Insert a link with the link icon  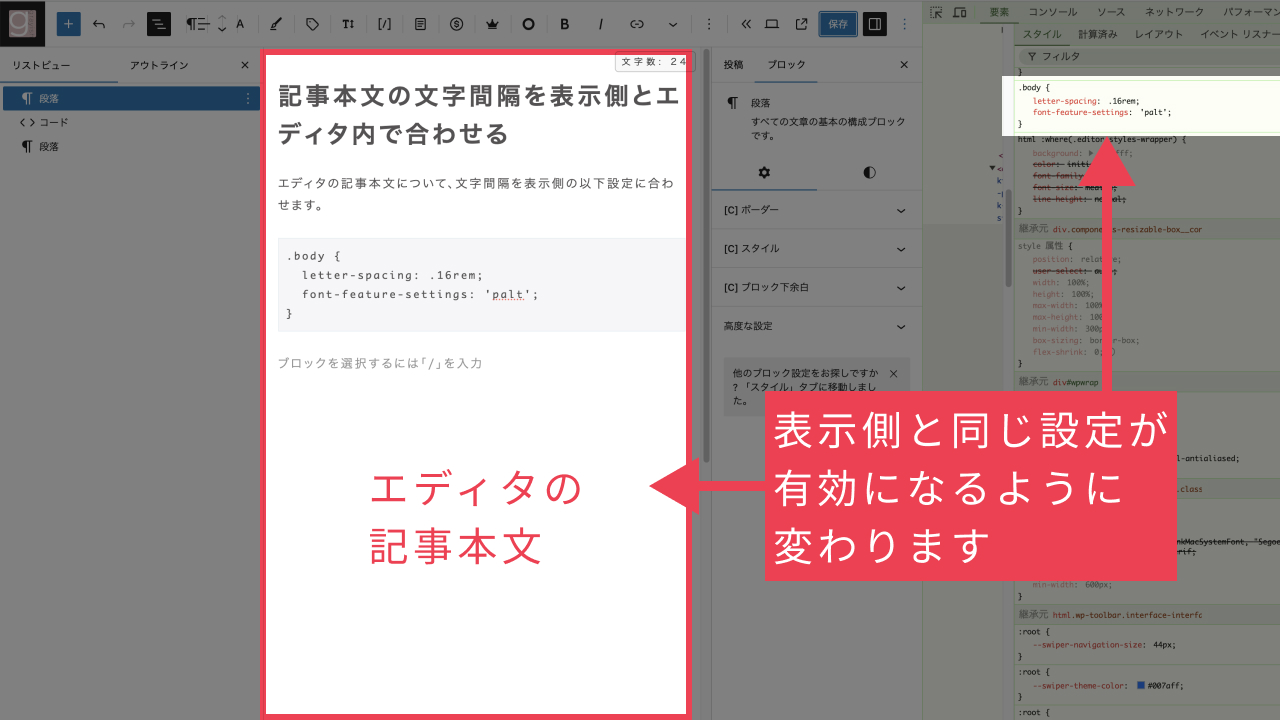637,23
